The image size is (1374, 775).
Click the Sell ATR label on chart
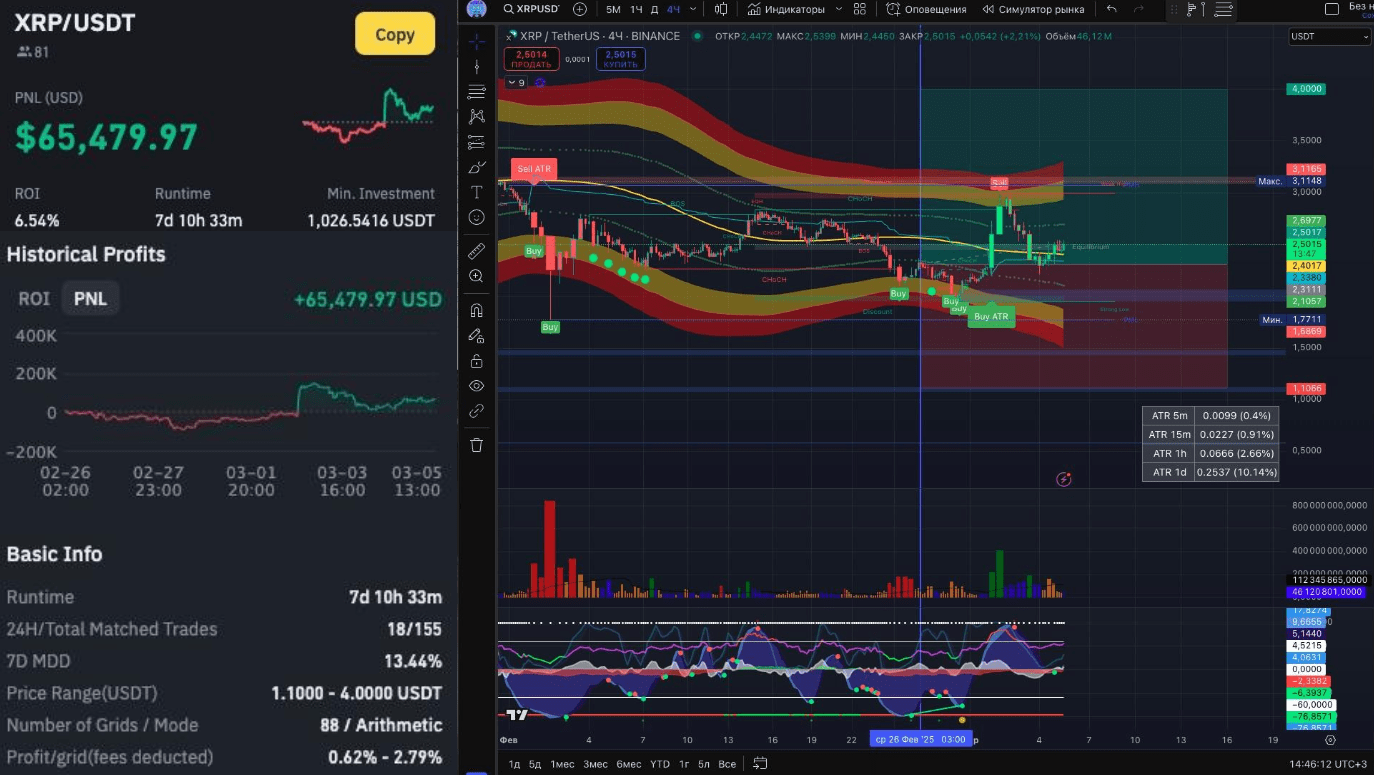pos(532,168)
